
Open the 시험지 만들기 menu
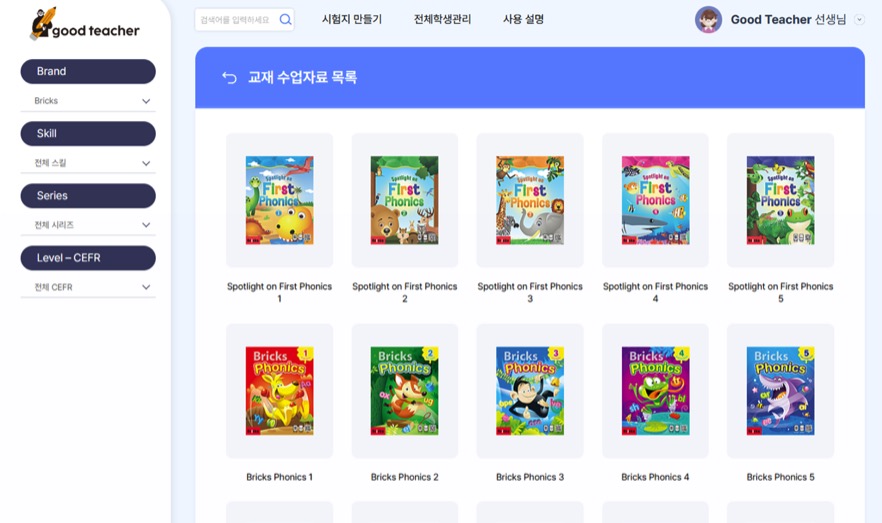[352, 20]
